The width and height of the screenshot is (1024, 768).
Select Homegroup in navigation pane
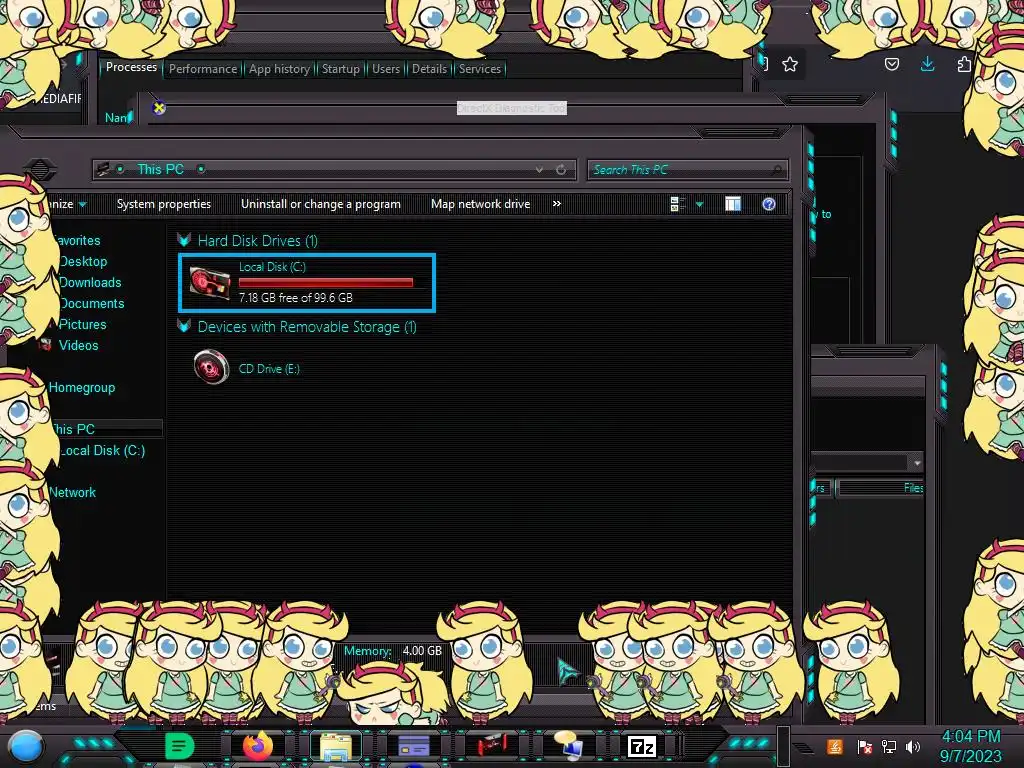(82, 387)
